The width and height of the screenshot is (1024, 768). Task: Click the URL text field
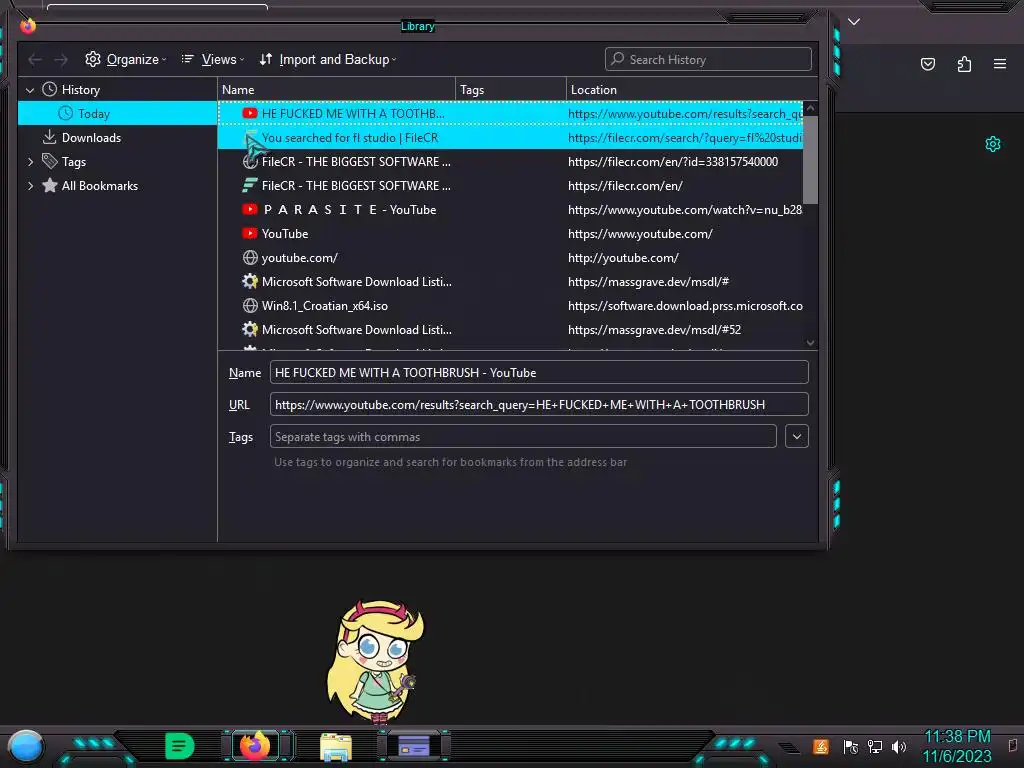(x=539, y=404)
